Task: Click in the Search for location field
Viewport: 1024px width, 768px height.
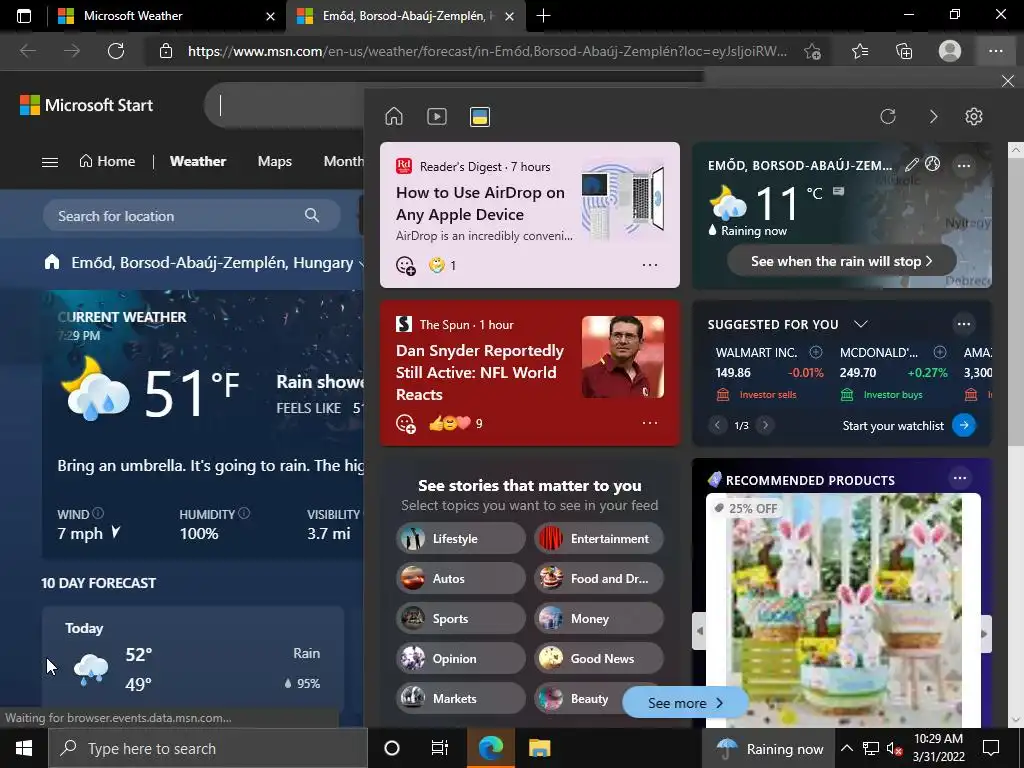Action: click(x=191, y=216)
